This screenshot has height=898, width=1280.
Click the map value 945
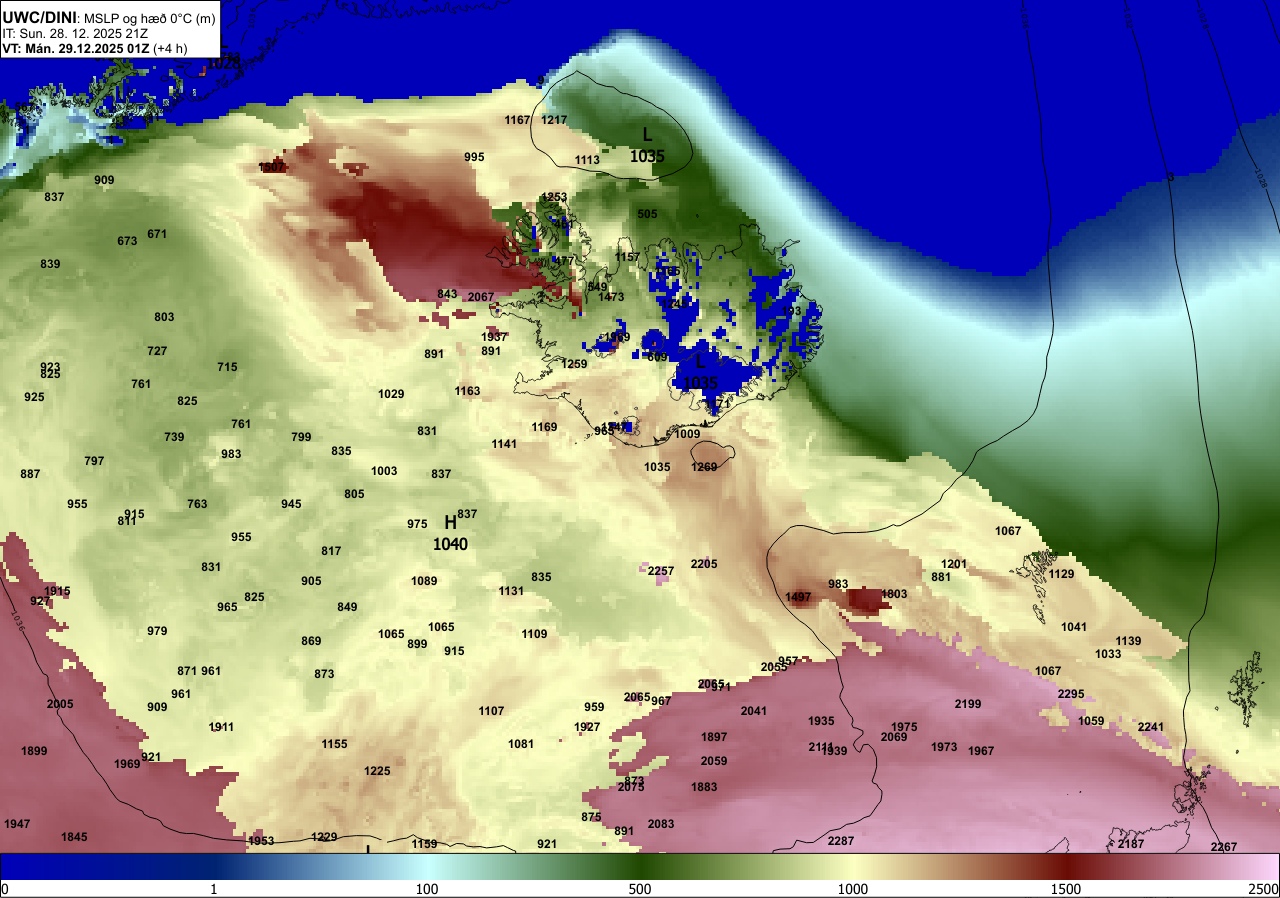pos(291,504)
